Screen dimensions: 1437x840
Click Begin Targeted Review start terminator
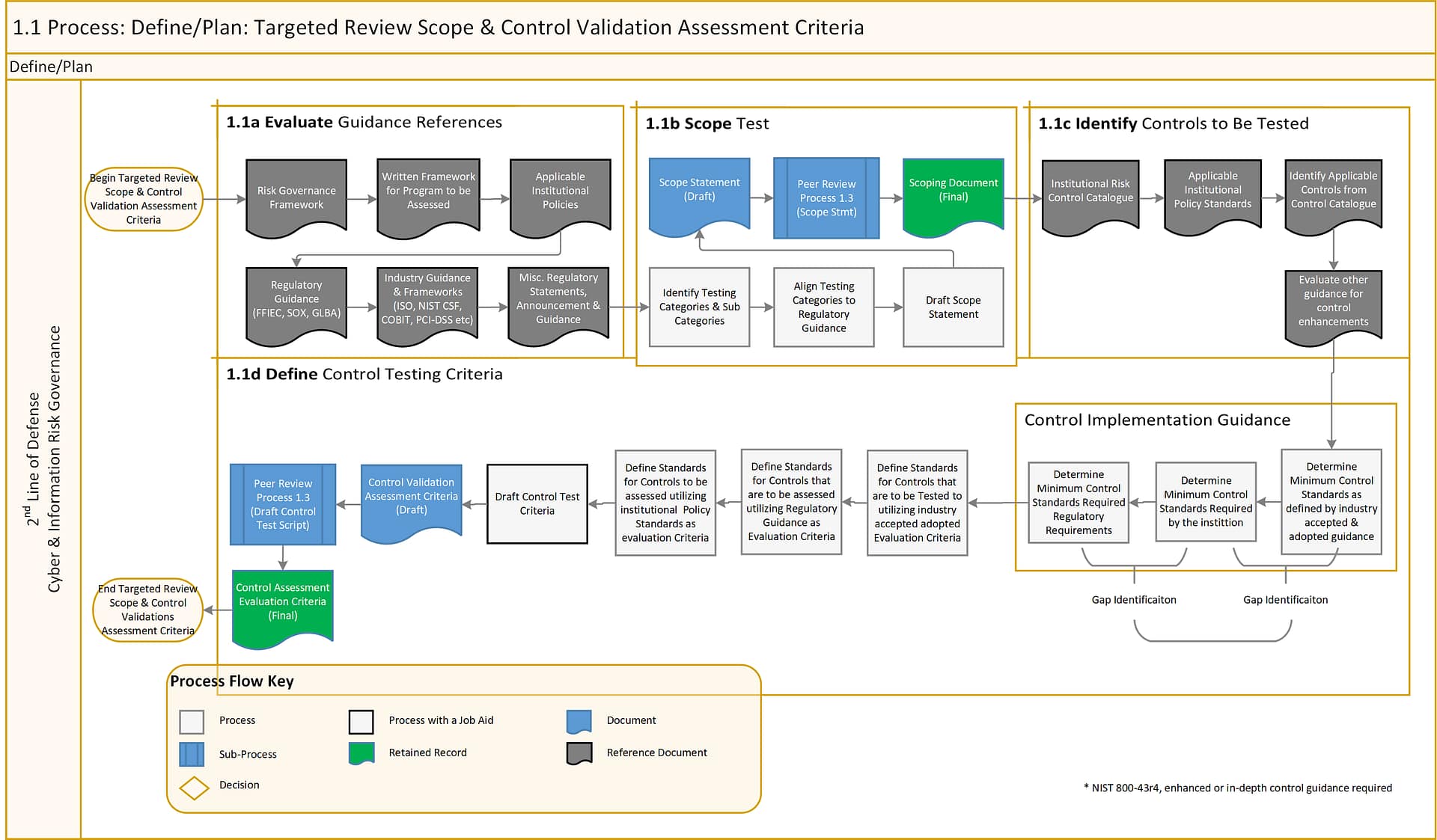144,198
